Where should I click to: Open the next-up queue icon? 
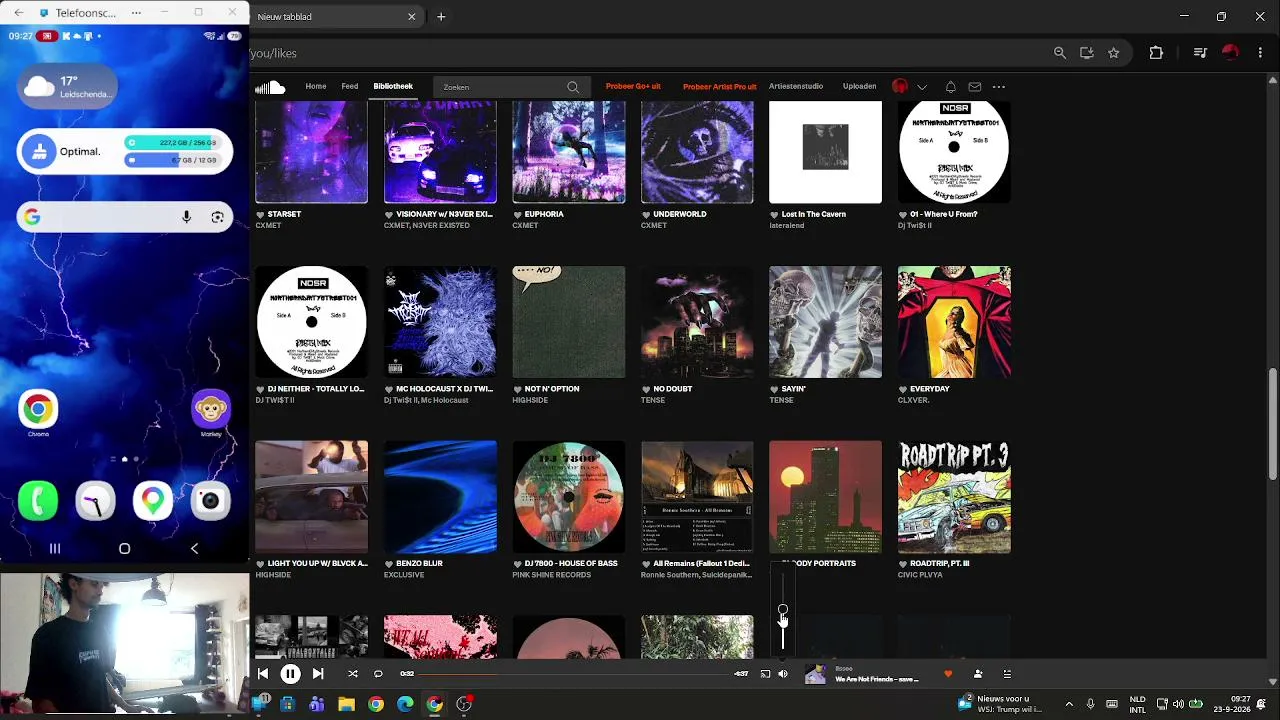coord(1007,674)
